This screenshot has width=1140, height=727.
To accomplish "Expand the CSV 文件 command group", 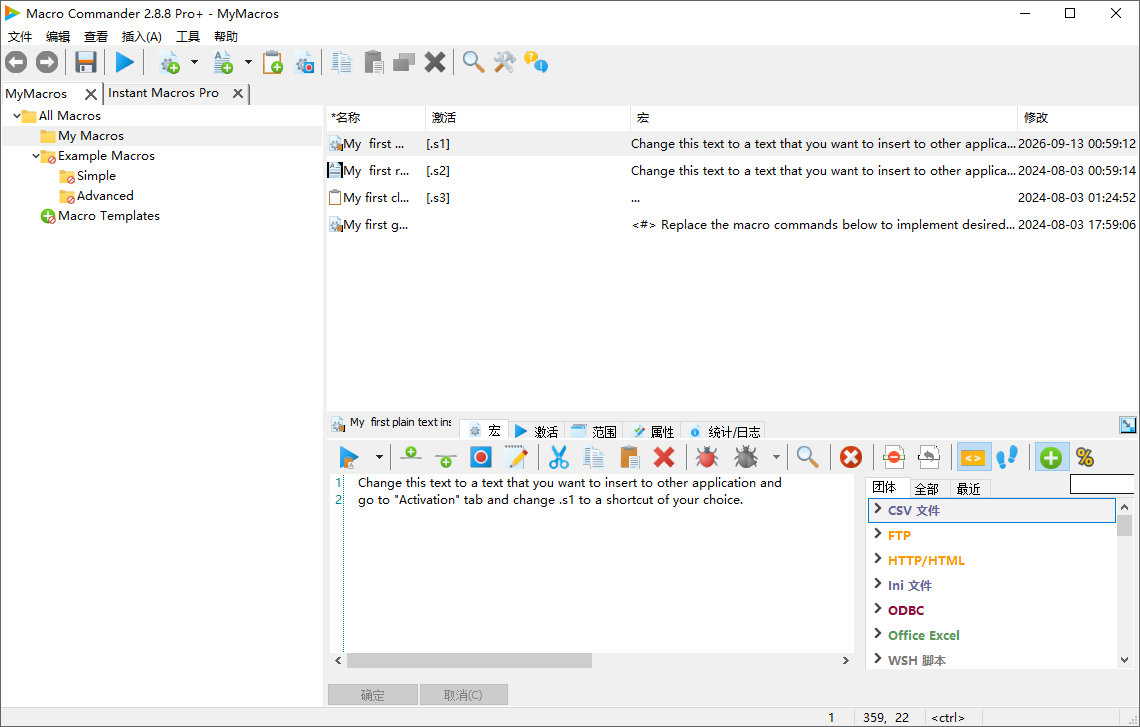I will tap(878, 509).
